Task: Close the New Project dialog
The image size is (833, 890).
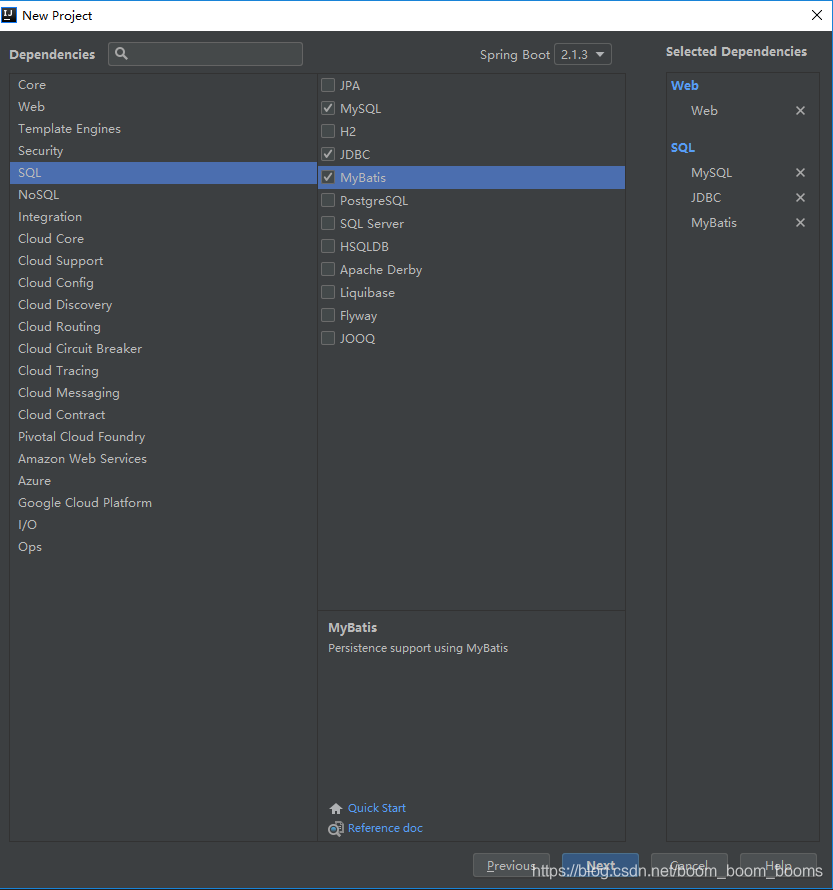Action: pos(817,15)
